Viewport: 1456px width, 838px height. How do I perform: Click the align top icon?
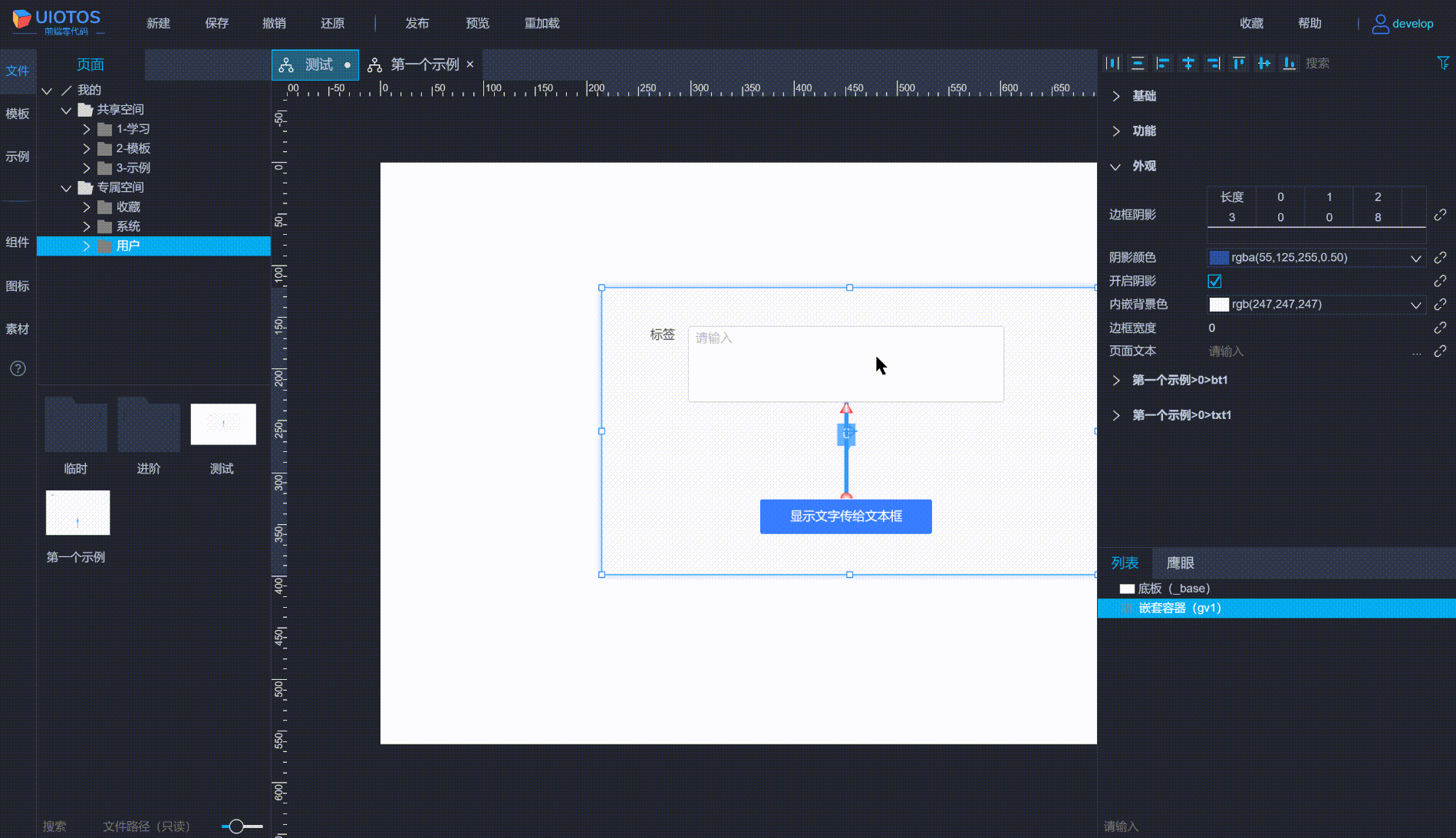coord(1238,64)
